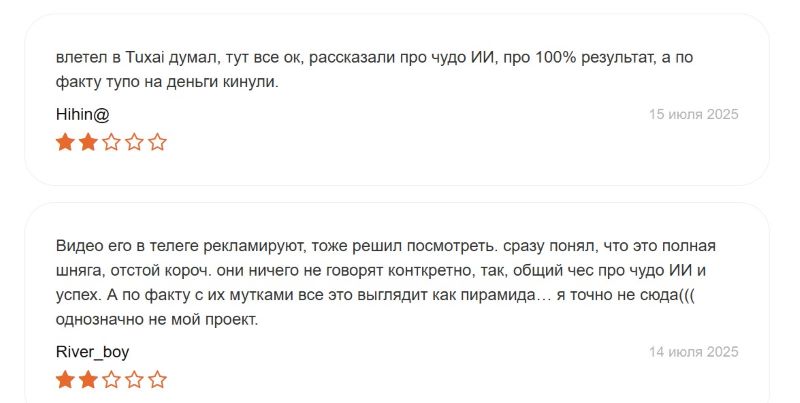Click the word "Tuxai" in first review
The width and height of the screenshot is (800, 403).
coord(146,57)
